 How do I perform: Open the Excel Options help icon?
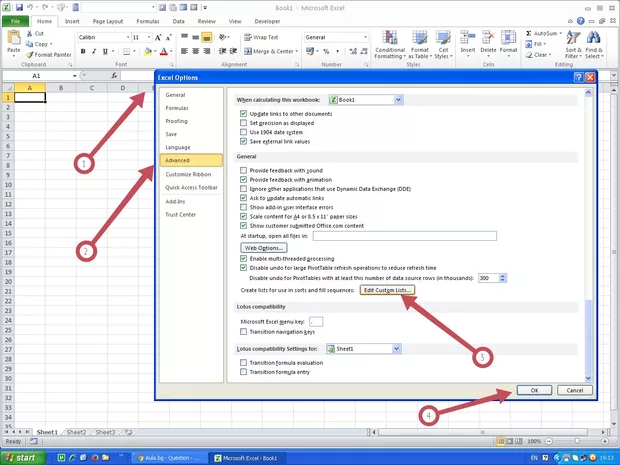(578, 77)
